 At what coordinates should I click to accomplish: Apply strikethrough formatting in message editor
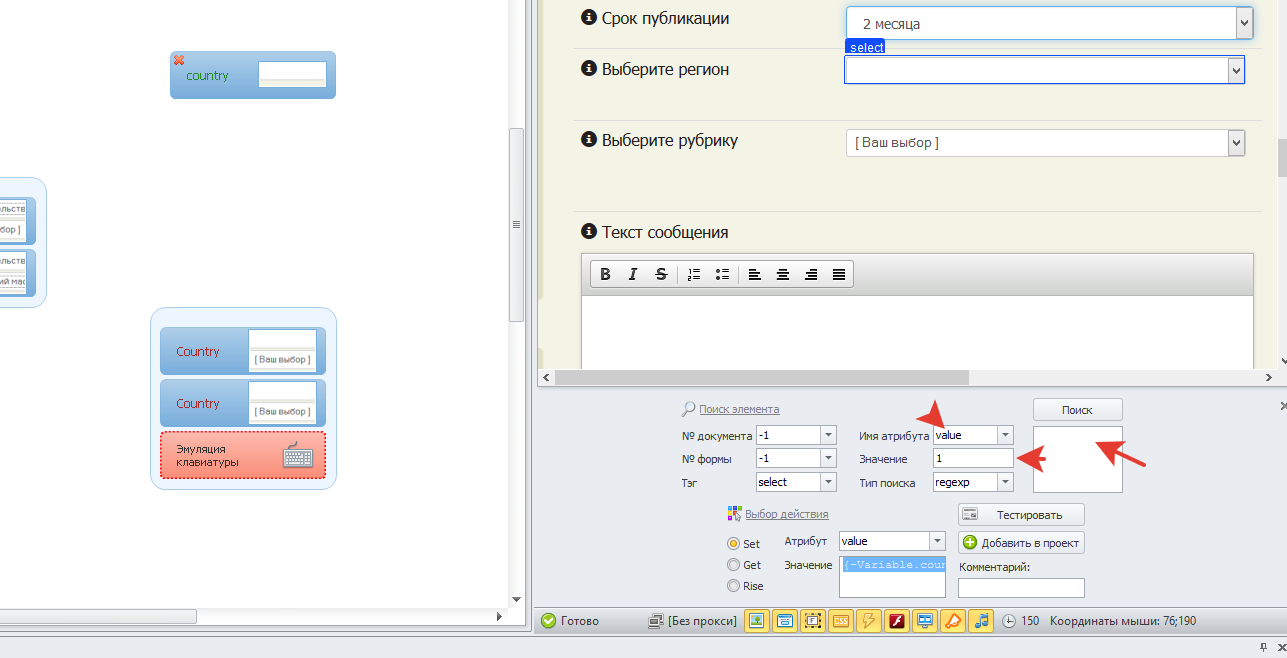point(661,274)
